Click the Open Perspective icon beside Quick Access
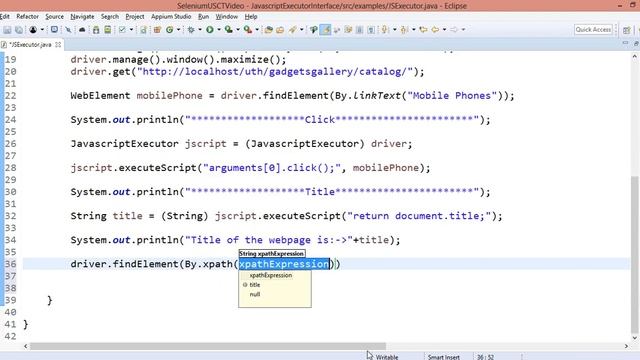 tap(627, 30)
